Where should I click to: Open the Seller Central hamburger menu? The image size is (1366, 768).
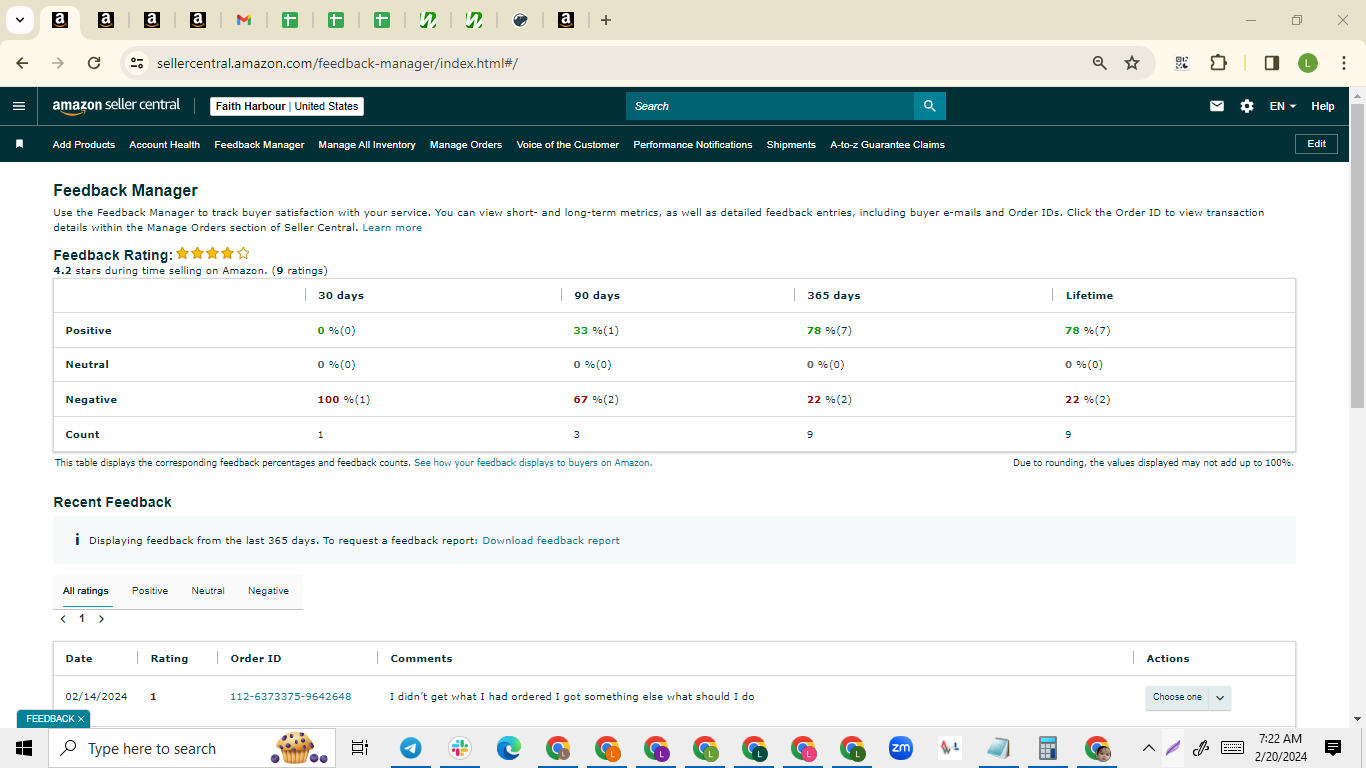pos(19,106)
